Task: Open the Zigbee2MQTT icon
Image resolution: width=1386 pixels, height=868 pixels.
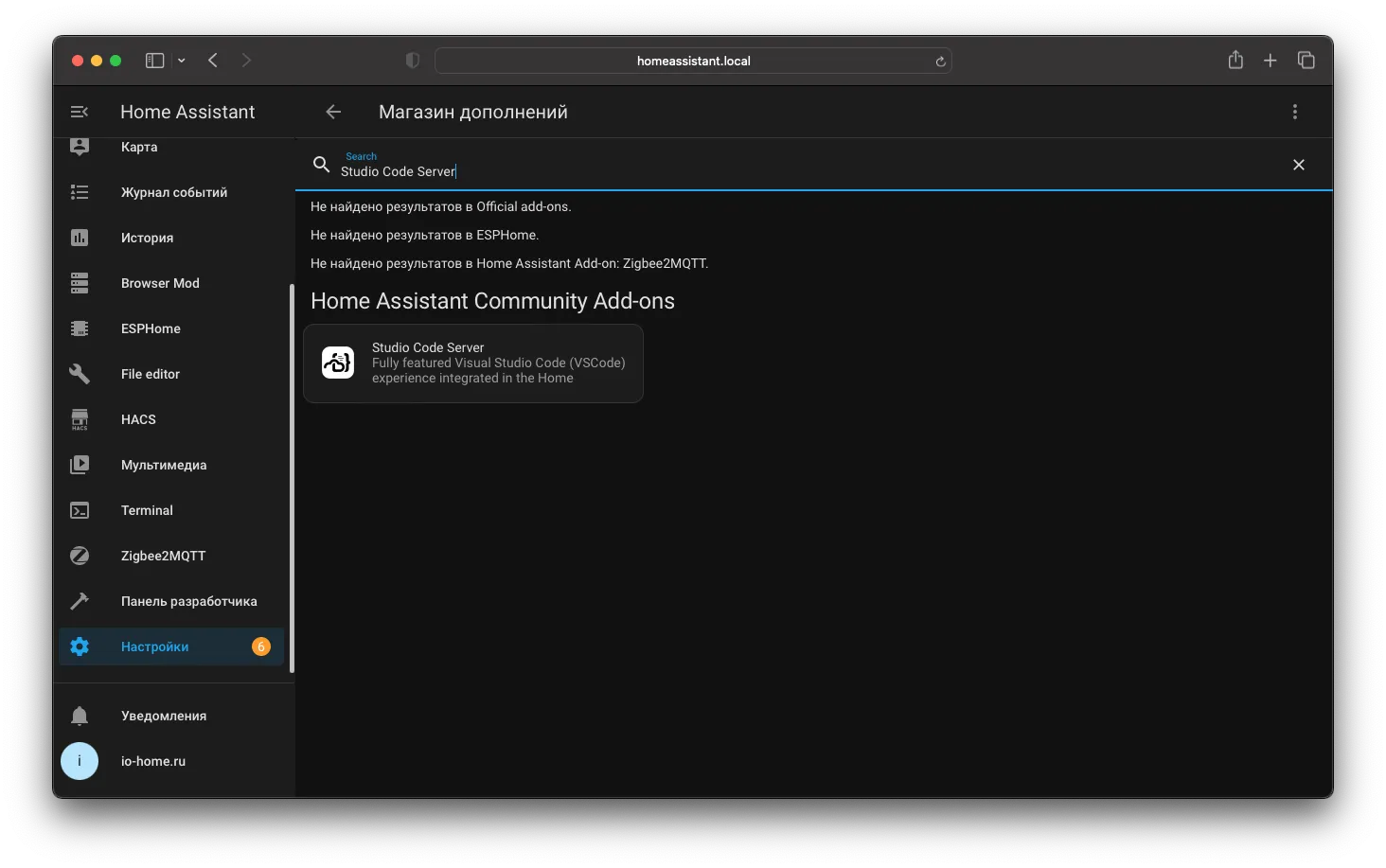Action: 80,556
